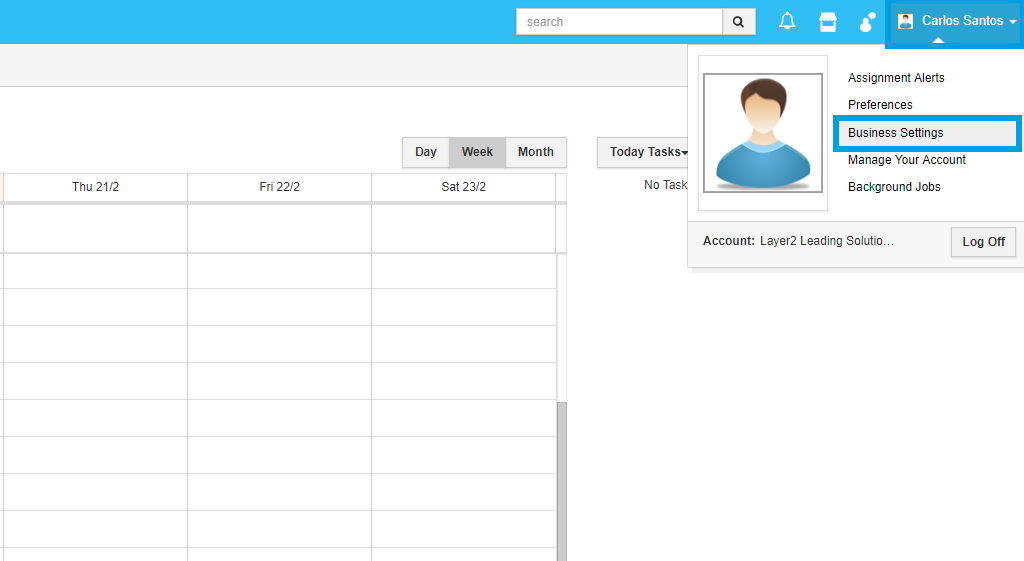Switch calendar to Month view
This screenshot has height=561, width=1024.
point(536,152)
